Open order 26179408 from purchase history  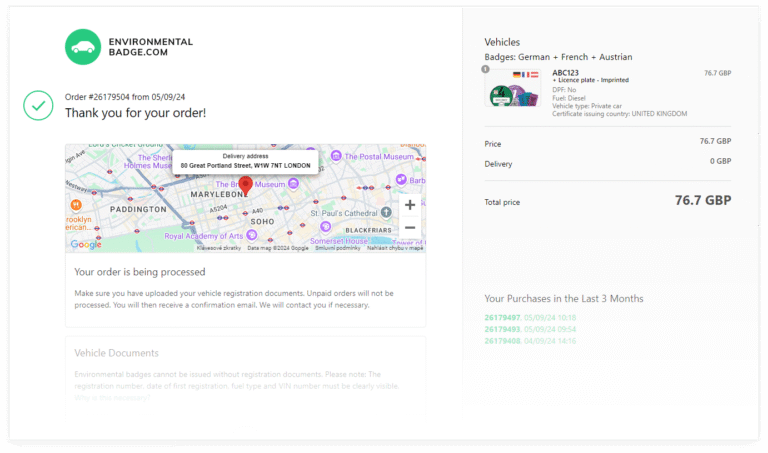pos(502,341)
